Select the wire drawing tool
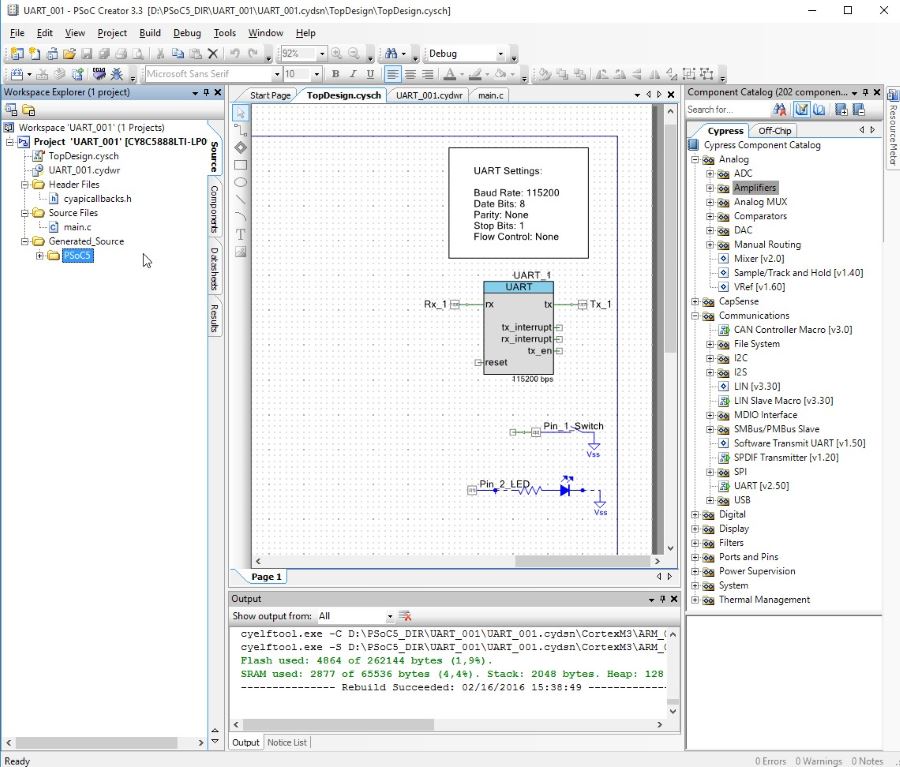The image size is (900, 767). pyautogui.click(x=240, y=130)
